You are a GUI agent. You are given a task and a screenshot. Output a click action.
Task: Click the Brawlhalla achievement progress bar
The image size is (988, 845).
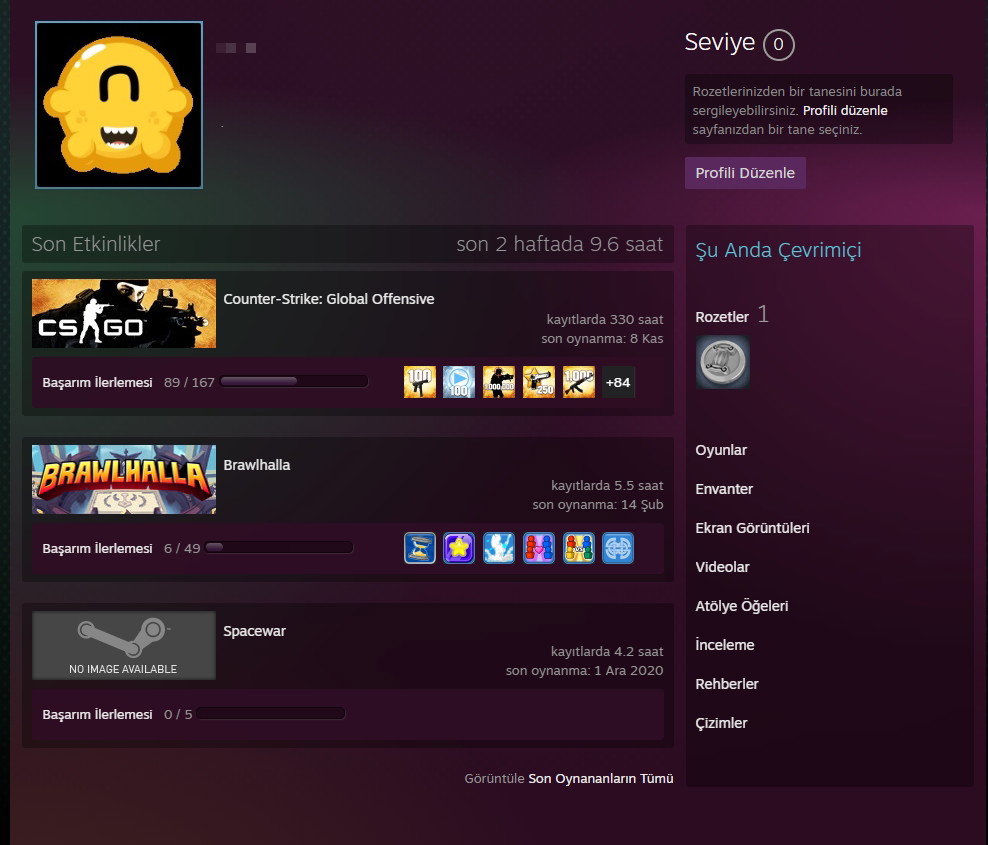[x=279, y=547]
